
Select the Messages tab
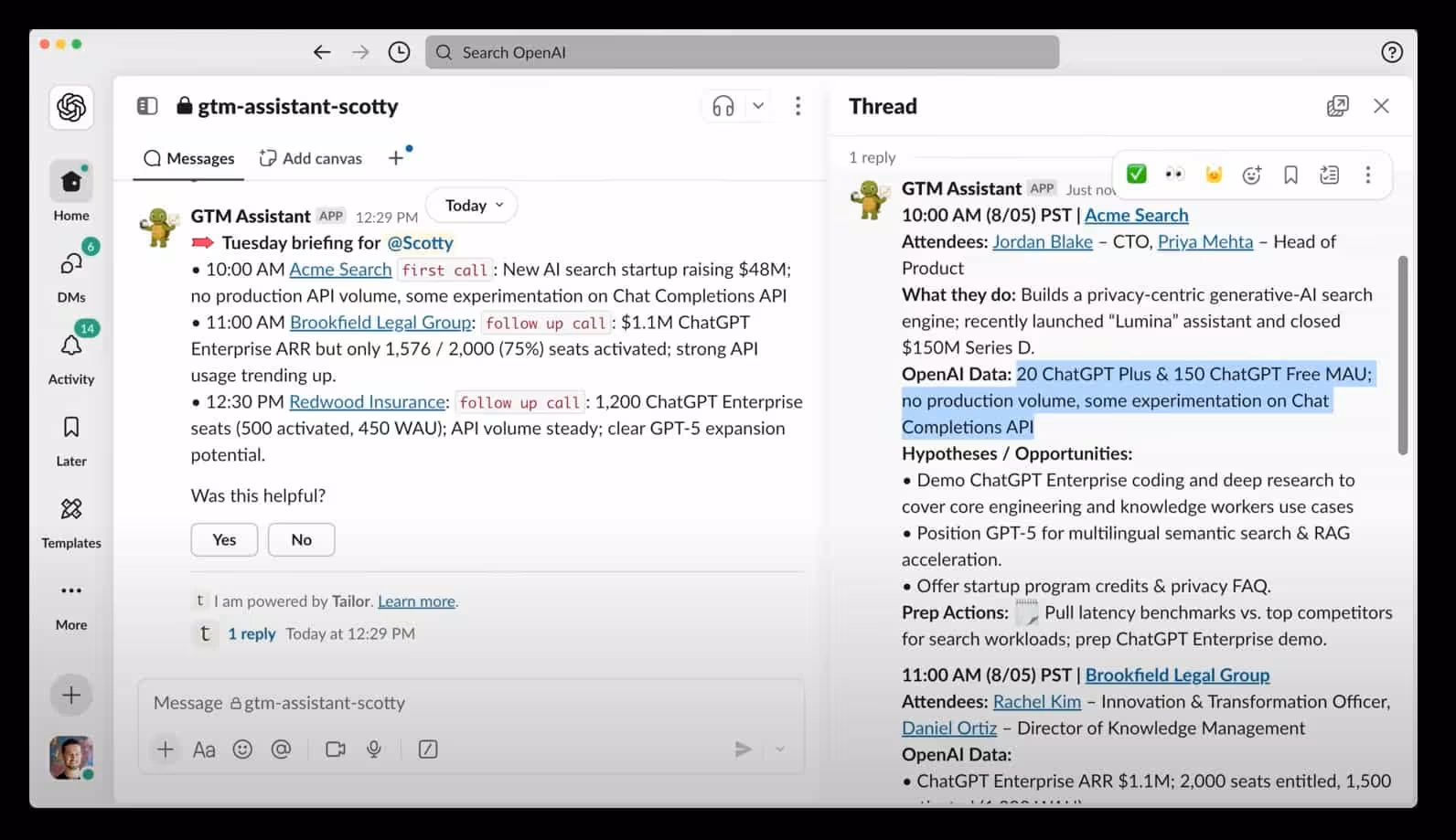pyautogui.click(x=189, y=158)
